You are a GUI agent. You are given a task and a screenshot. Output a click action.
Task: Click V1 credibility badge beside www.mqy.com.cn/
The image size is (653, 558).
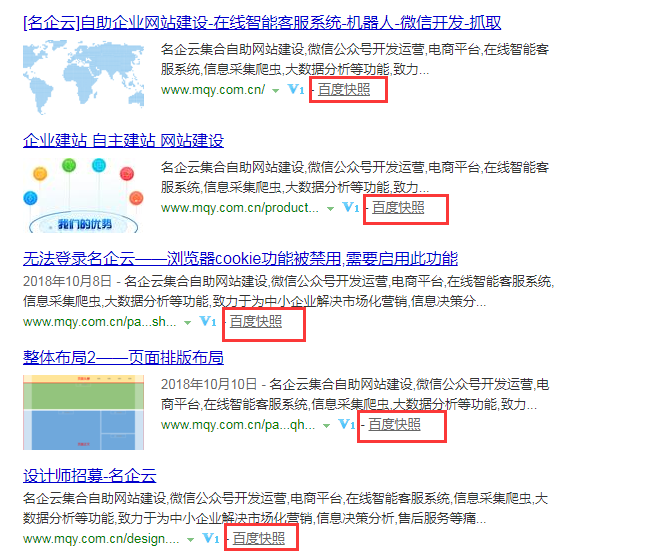tap(296, 89)
